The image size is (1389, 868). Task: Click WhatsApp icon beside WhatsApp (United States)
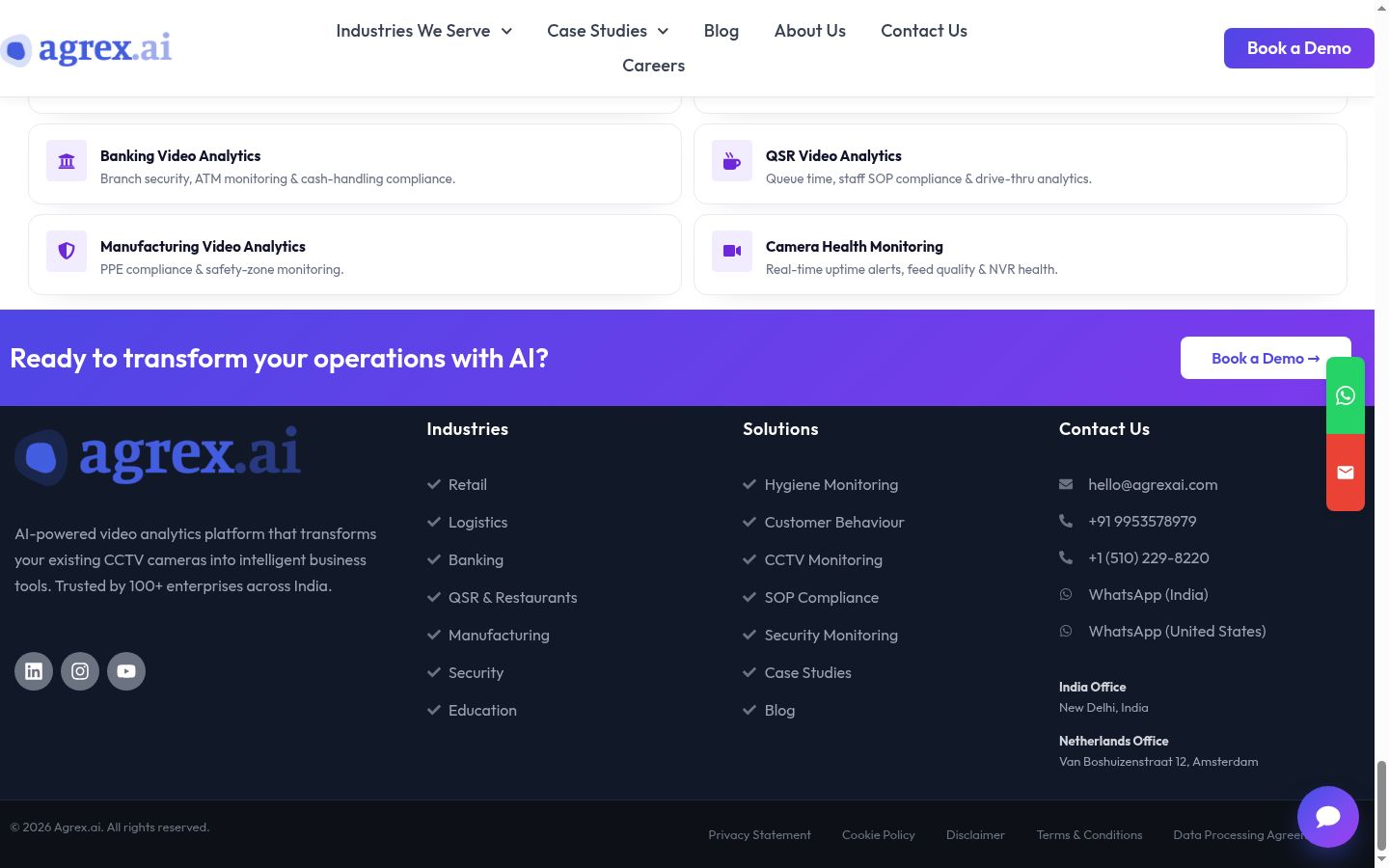[x=1066, y=631]
